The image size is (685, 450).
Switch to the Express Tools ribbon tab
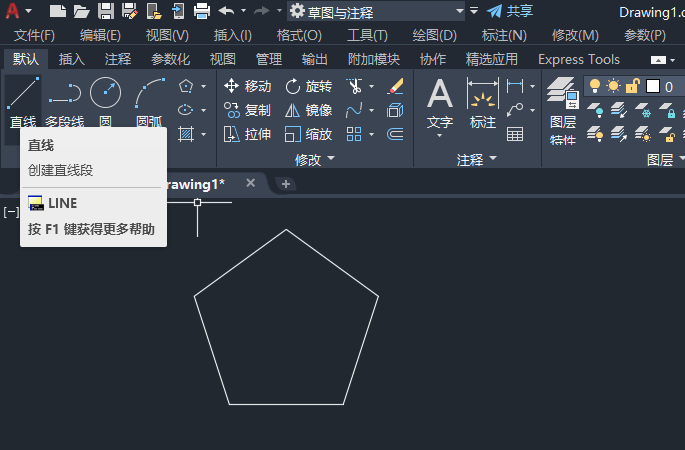coord(579,59)
